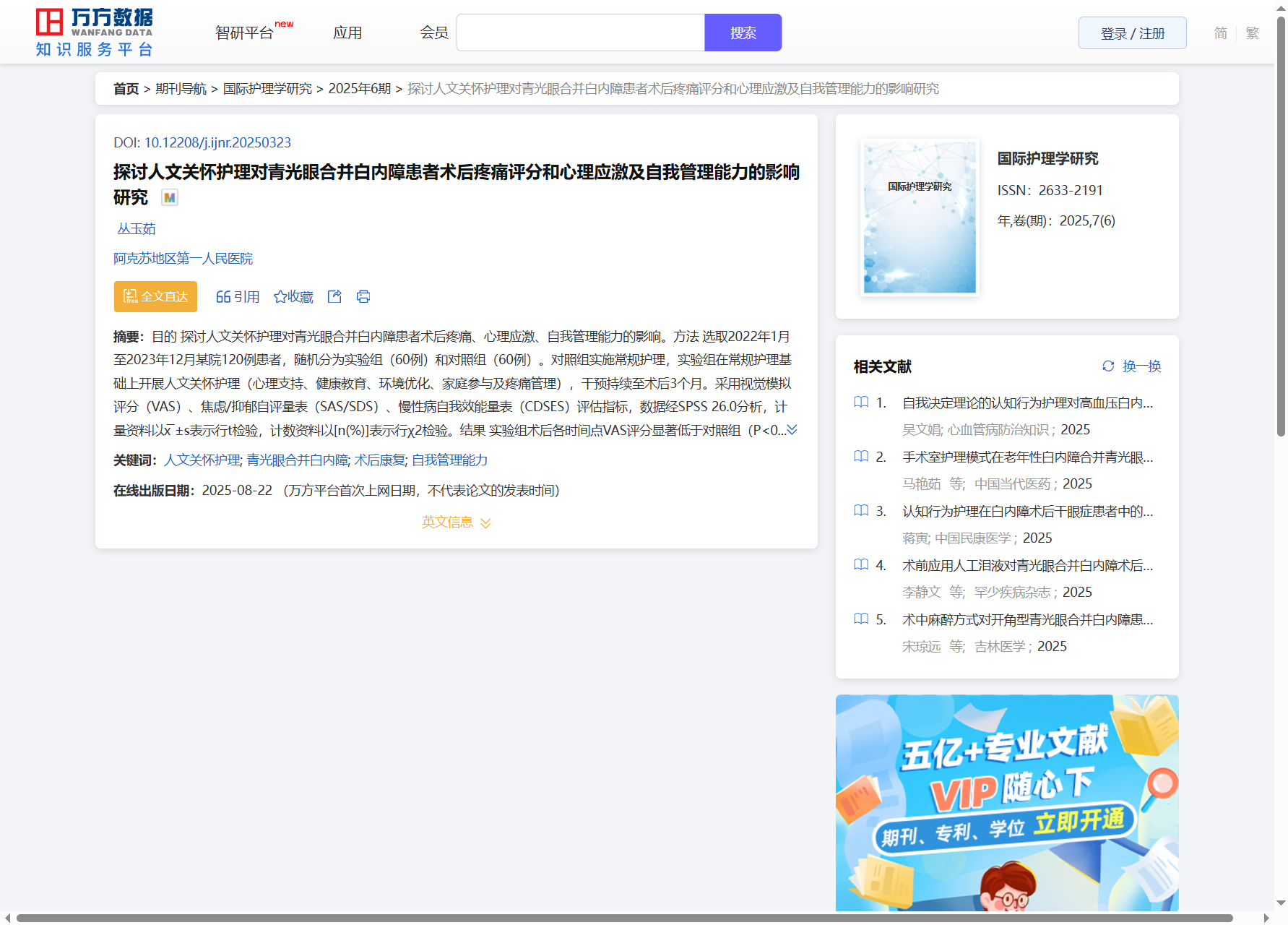Open the 应用 menu item

pyautogui.click(x=347, y=33)
